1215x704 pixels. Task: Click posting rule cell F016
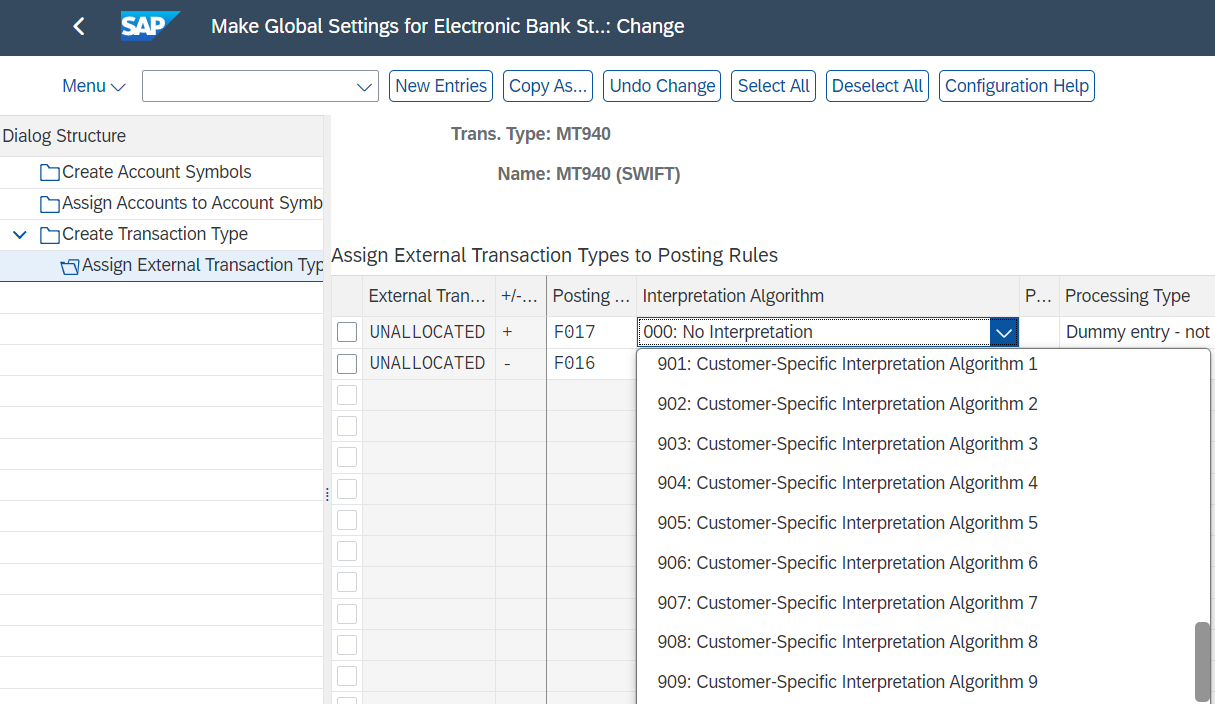[x=591, y=363]
